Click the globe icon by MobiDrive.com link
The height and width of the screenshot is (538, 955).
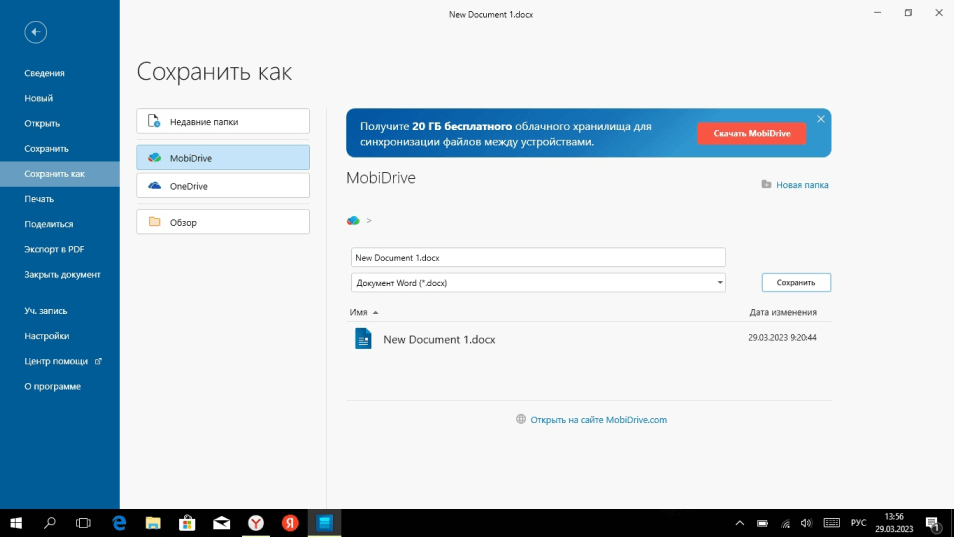(521, 419)
